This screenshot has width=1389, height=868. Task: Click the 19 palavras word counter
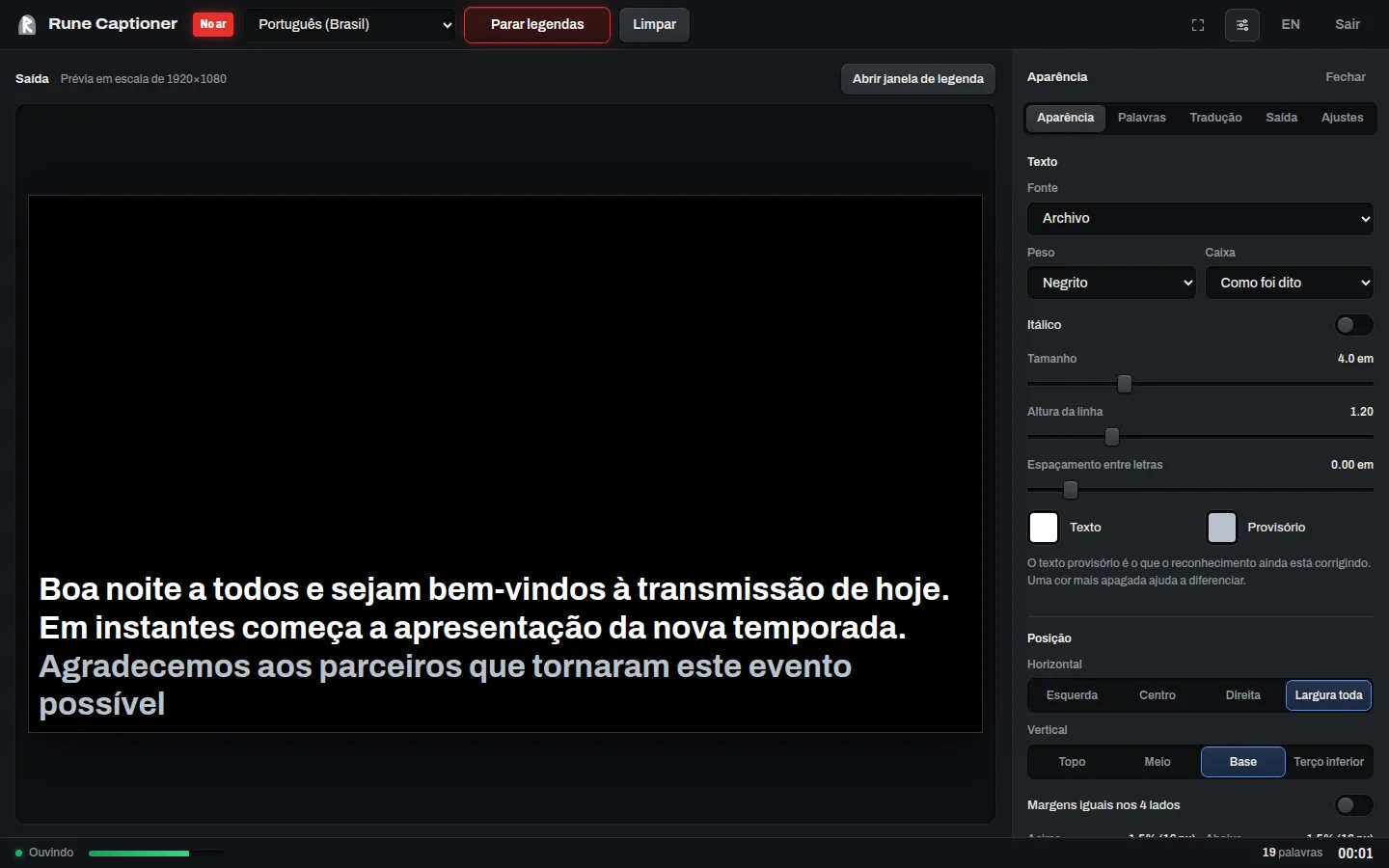point(1293,853)
